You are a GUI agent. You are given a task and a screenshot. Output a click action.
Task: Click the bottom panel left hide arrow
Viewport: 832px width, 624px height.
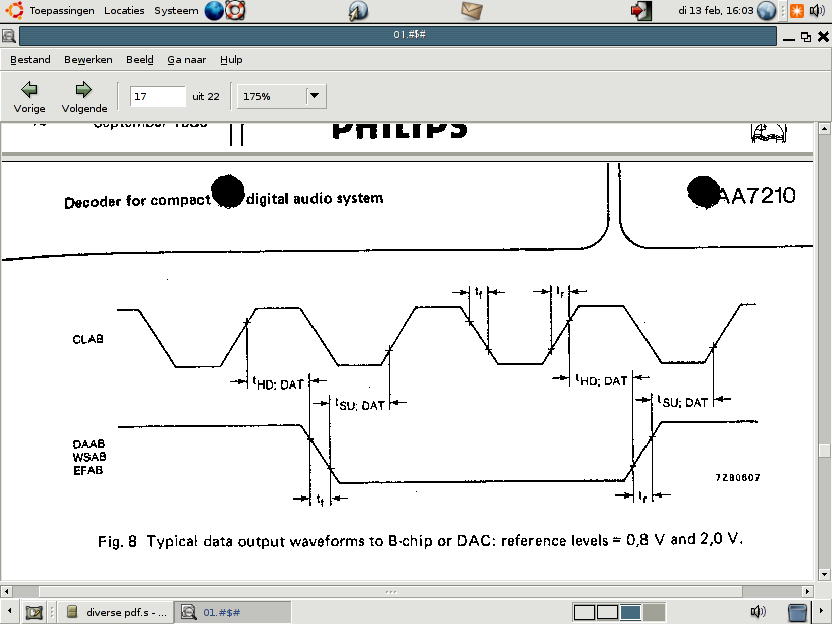coord(9,612)
